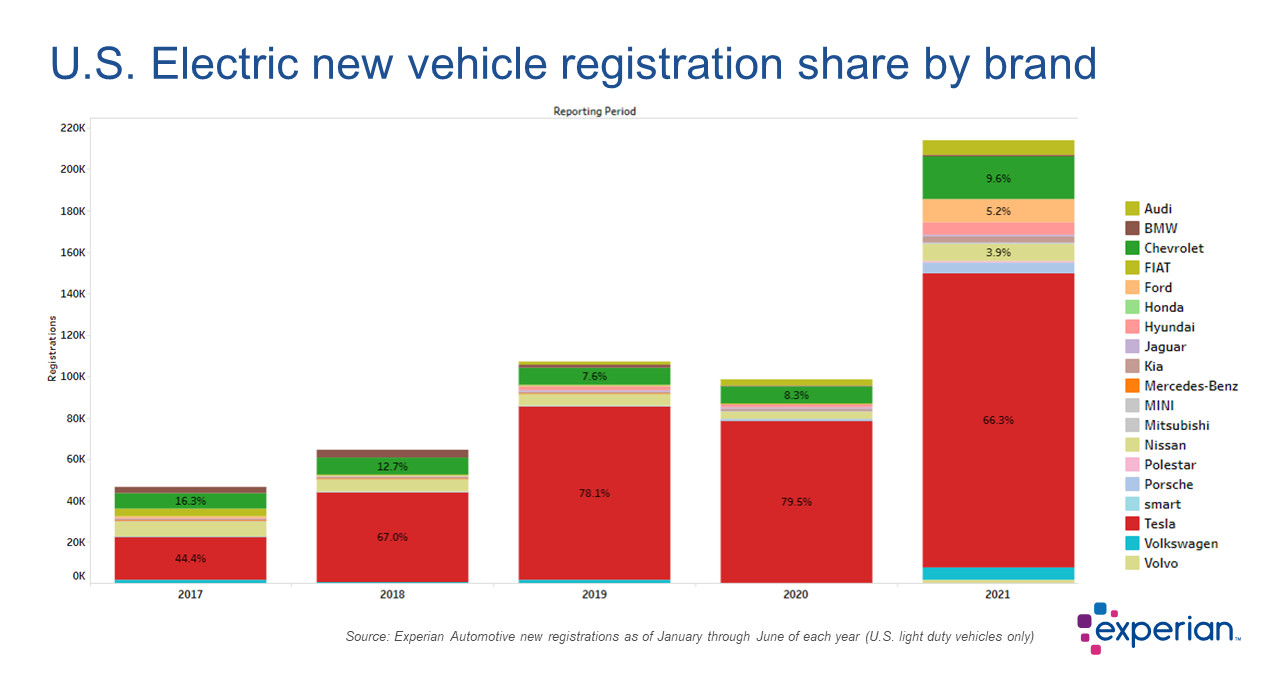Select the 12.7% Chevrolet segment in 2018
The height and width of the screenshot is (675, 1263).
[x=392, y=466]
